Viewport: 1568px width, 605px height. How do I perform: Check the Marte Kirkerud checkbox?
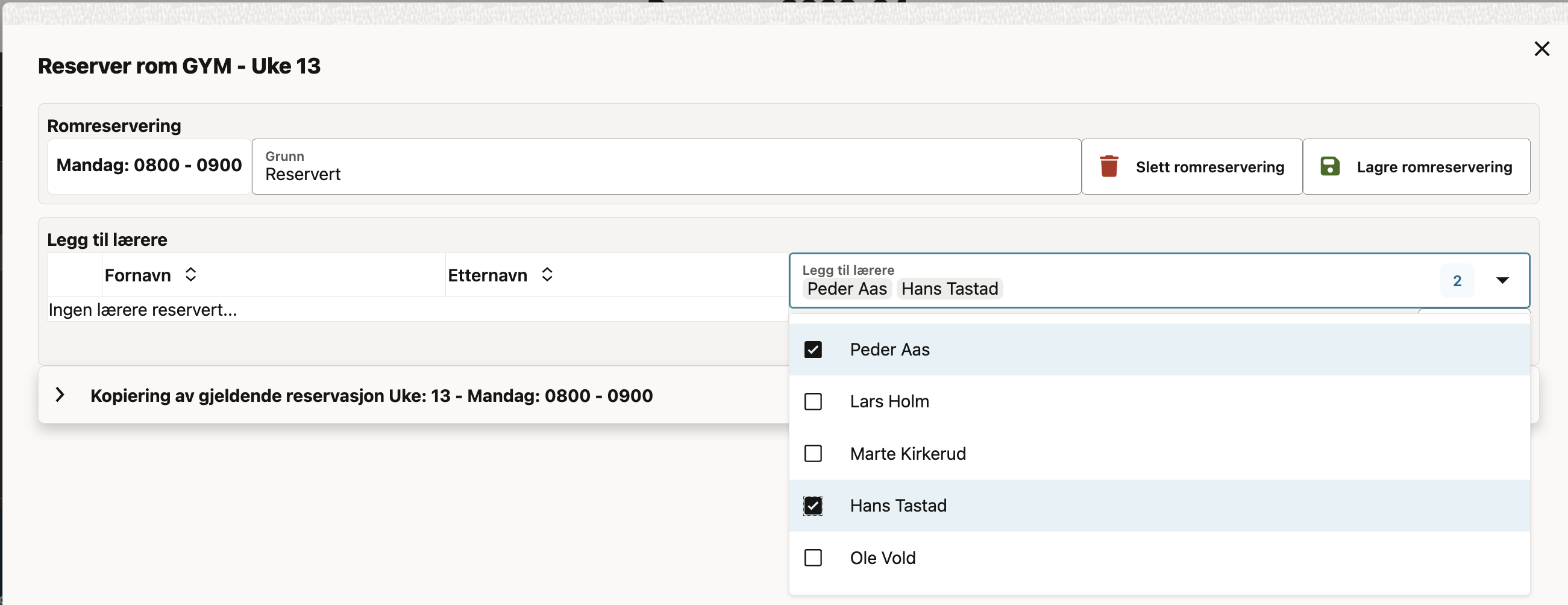point(812,453)
